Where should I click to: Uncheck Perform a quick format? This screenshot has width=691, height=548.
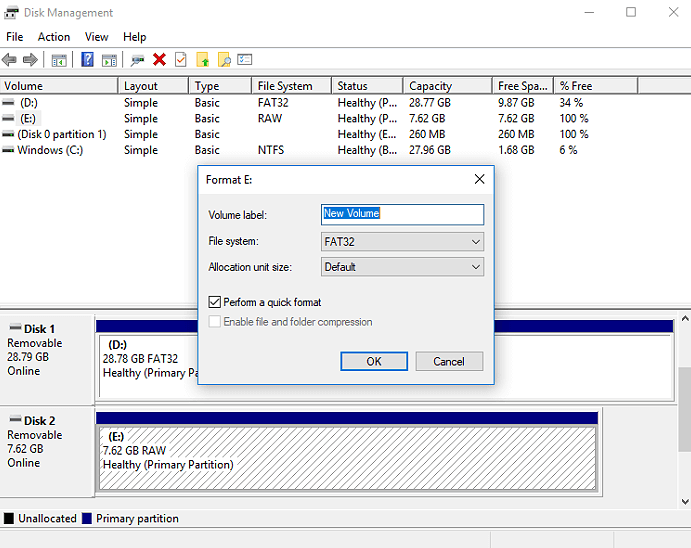[215, 302]
